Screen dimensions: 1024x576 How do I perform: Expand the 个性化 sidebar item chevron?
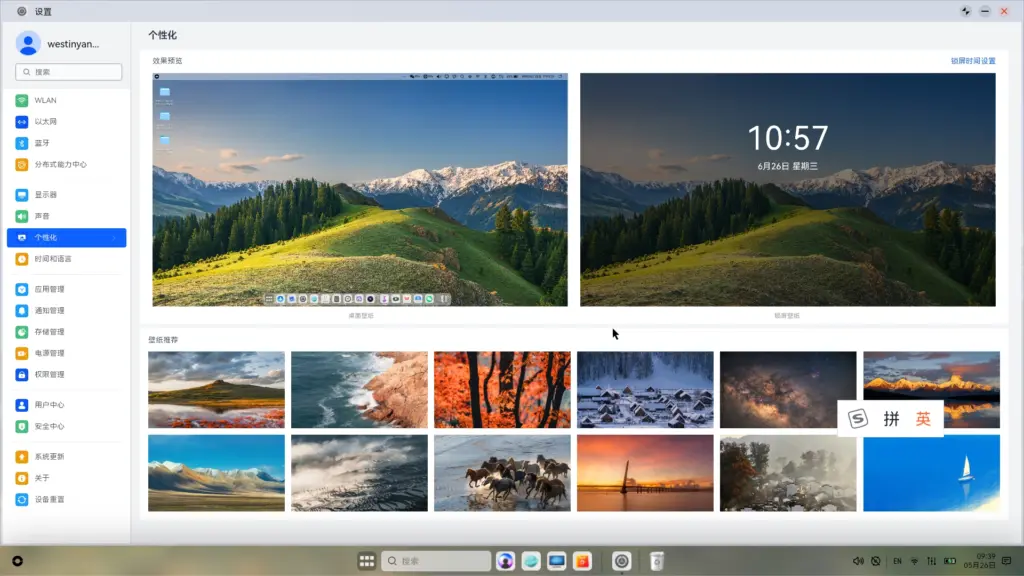115,238
